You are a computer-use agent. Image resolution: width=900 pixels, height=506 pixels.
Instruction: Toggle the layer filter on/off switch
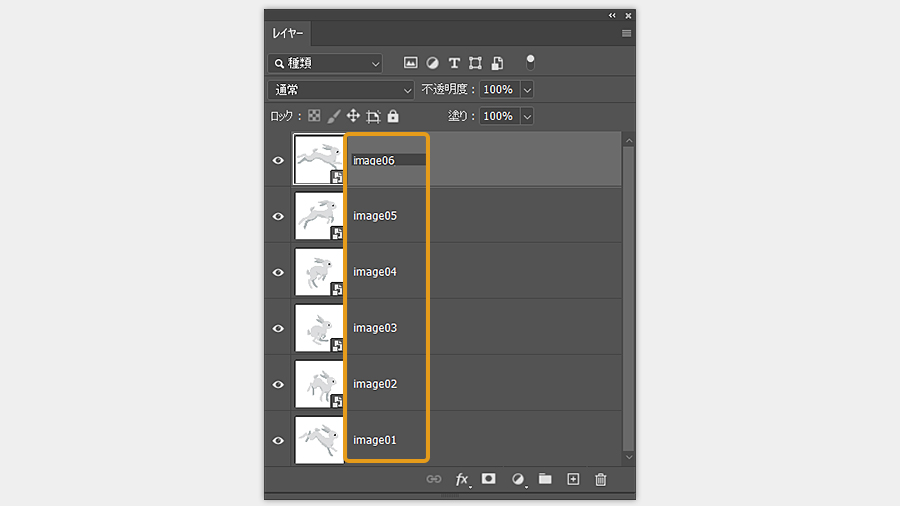click(x=530, y=62)
